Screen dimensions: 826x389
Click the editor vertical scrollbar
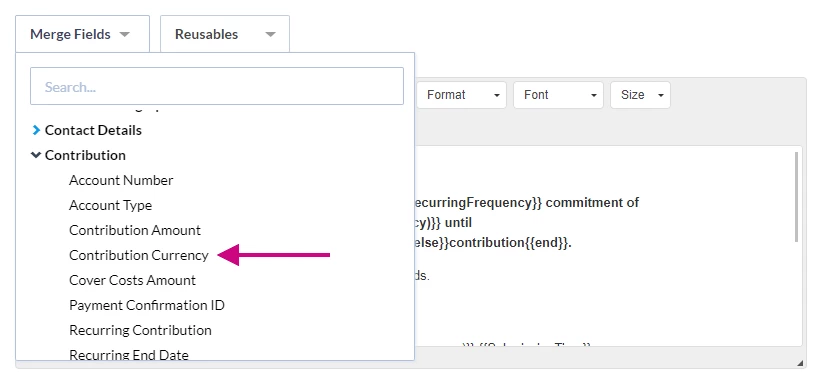(x=796, y=197)
